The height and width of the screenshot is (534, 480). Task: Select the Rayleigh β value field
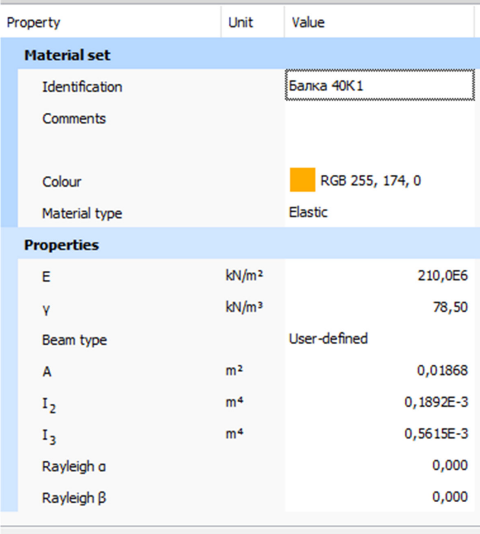(380, 497)
